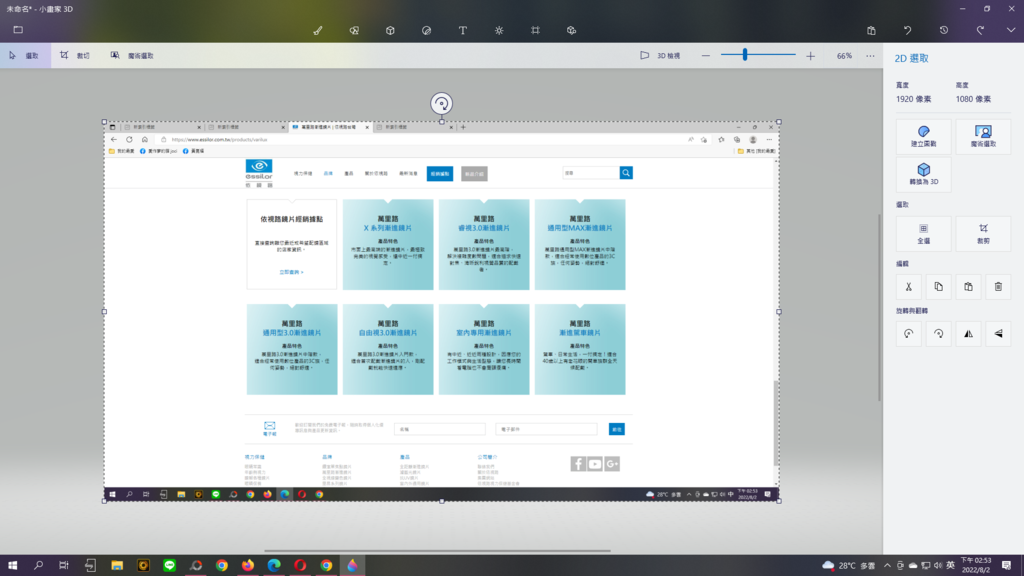Image resolution: width=1024 pixels, height=576 pixels.
Task: Open the Effects sun icon
Action: coord(499,30)
